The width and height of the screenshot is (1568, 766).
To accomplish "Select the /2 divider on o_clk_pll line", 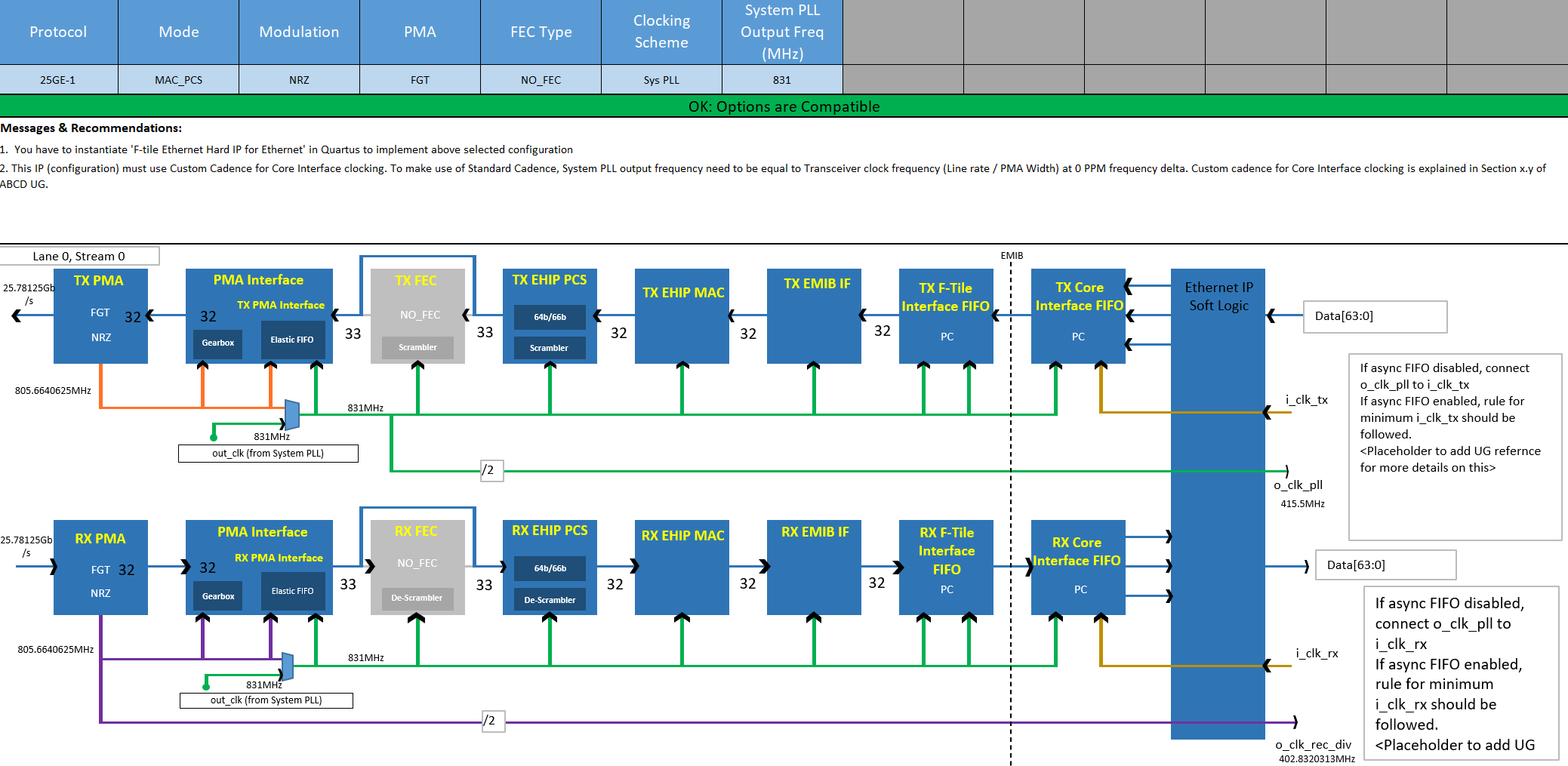I will (x=491, y=470).
